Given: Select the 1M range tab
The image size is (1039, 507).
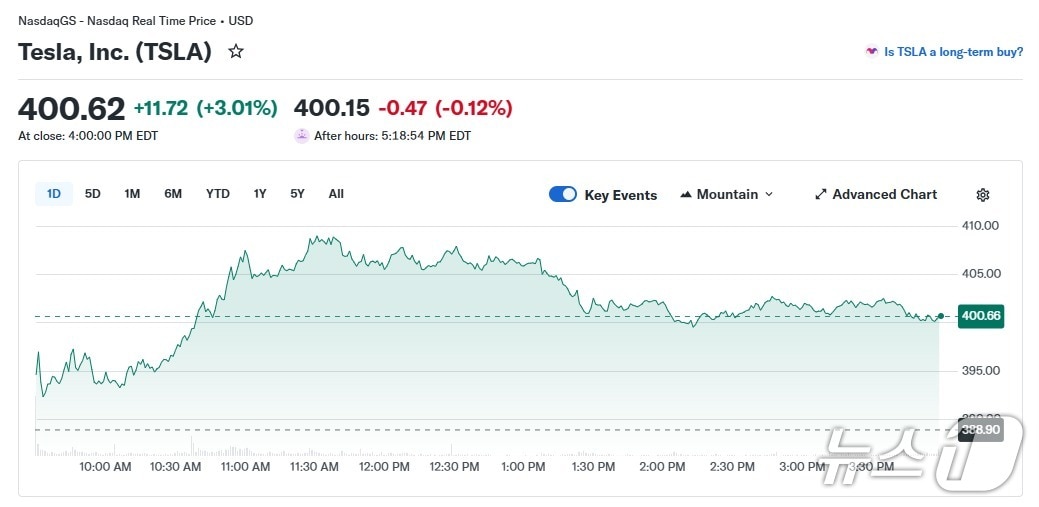Looking at the screenshot, I should tap(132, 194).
